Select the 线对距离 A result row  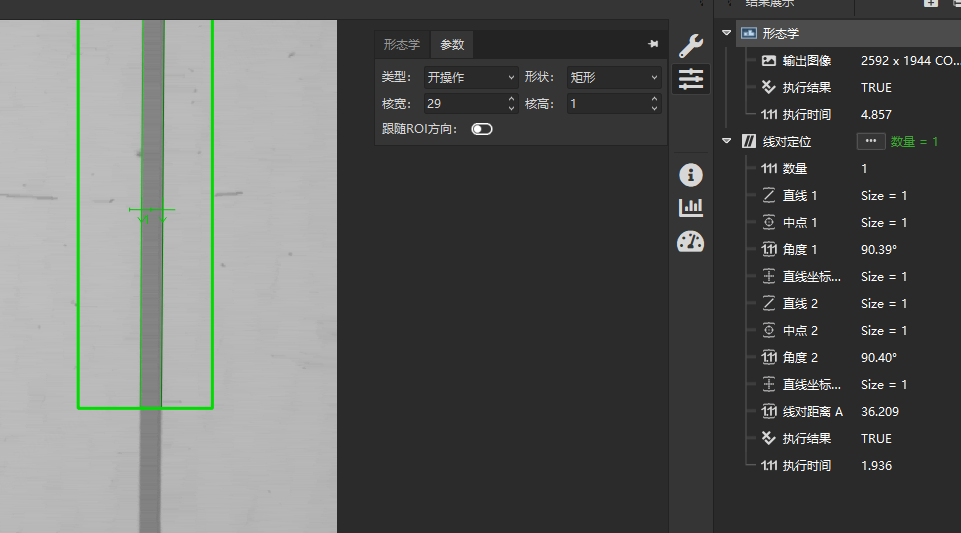[x=812, y=412]
